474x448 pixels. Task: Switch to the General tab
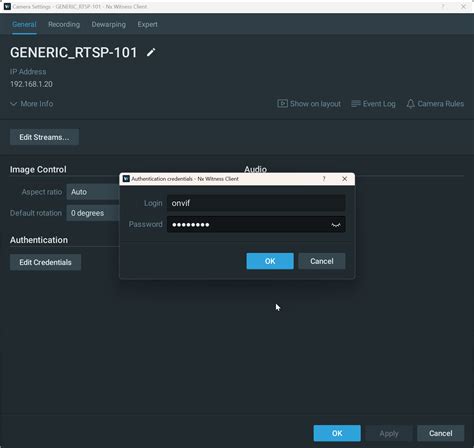[24, 24]
